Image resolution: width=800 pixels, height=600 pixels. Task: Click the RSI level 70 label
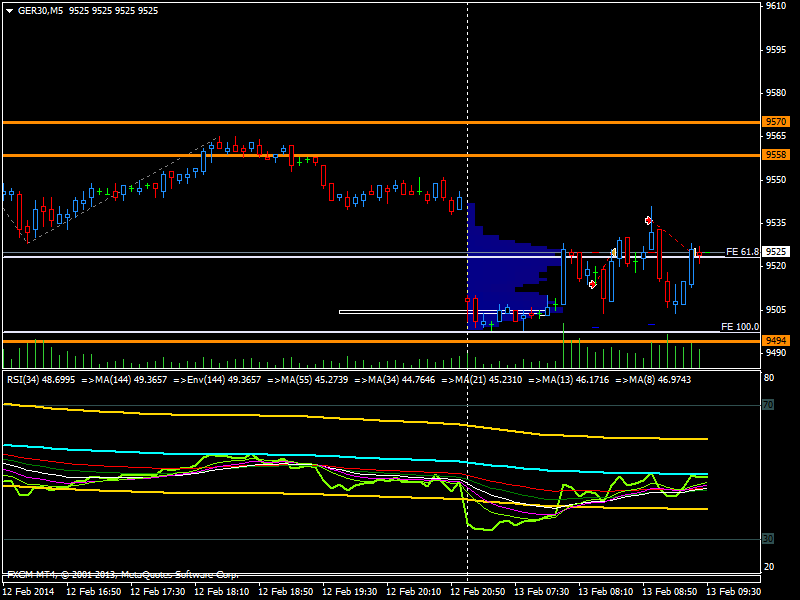click(769, 405)
